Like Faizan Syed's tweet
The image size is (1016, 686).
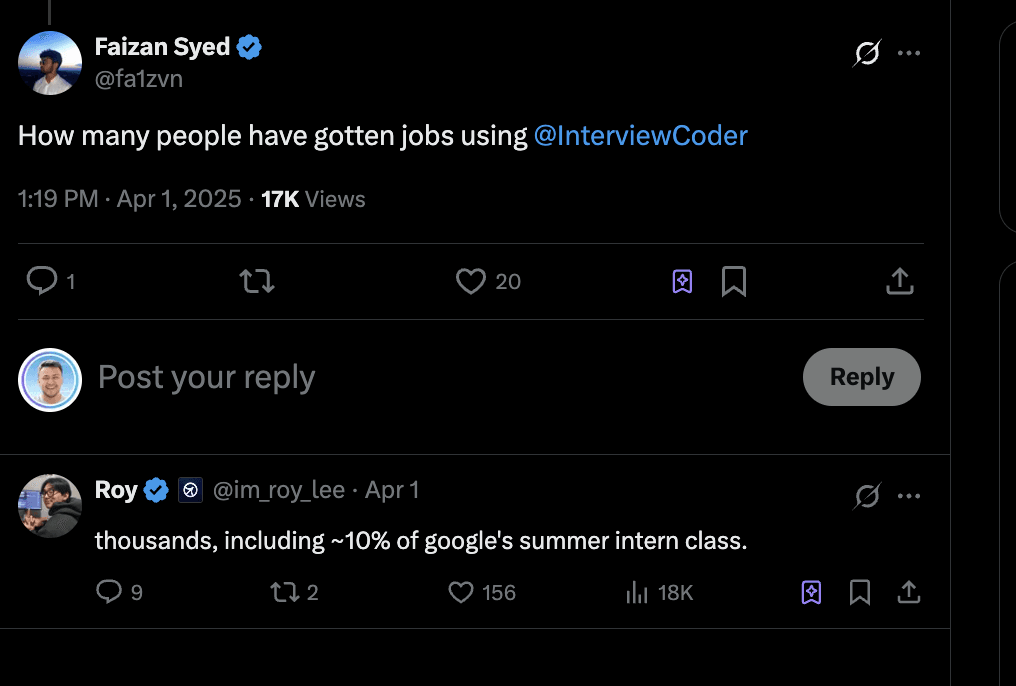click(x=470, y=281)
